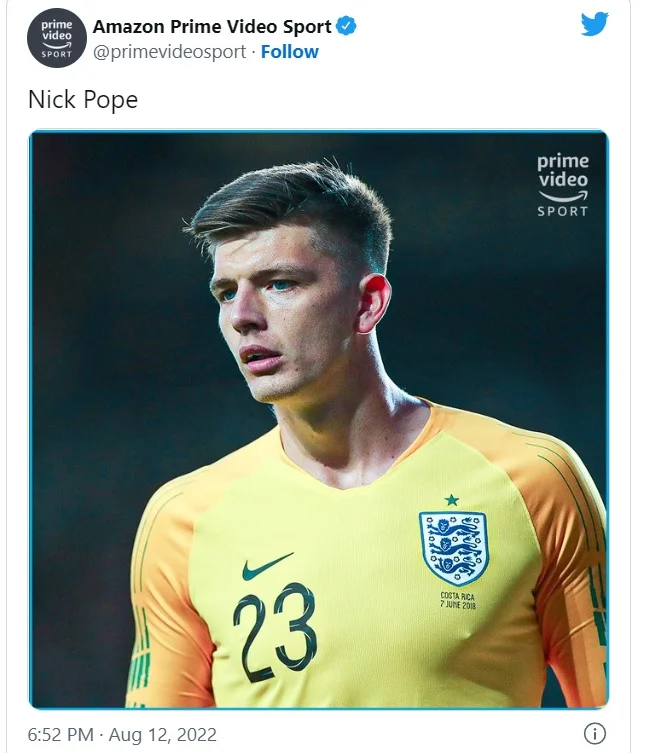Click the number 23 on the jersey
The image size is (649, 753).
pos(274,630)
